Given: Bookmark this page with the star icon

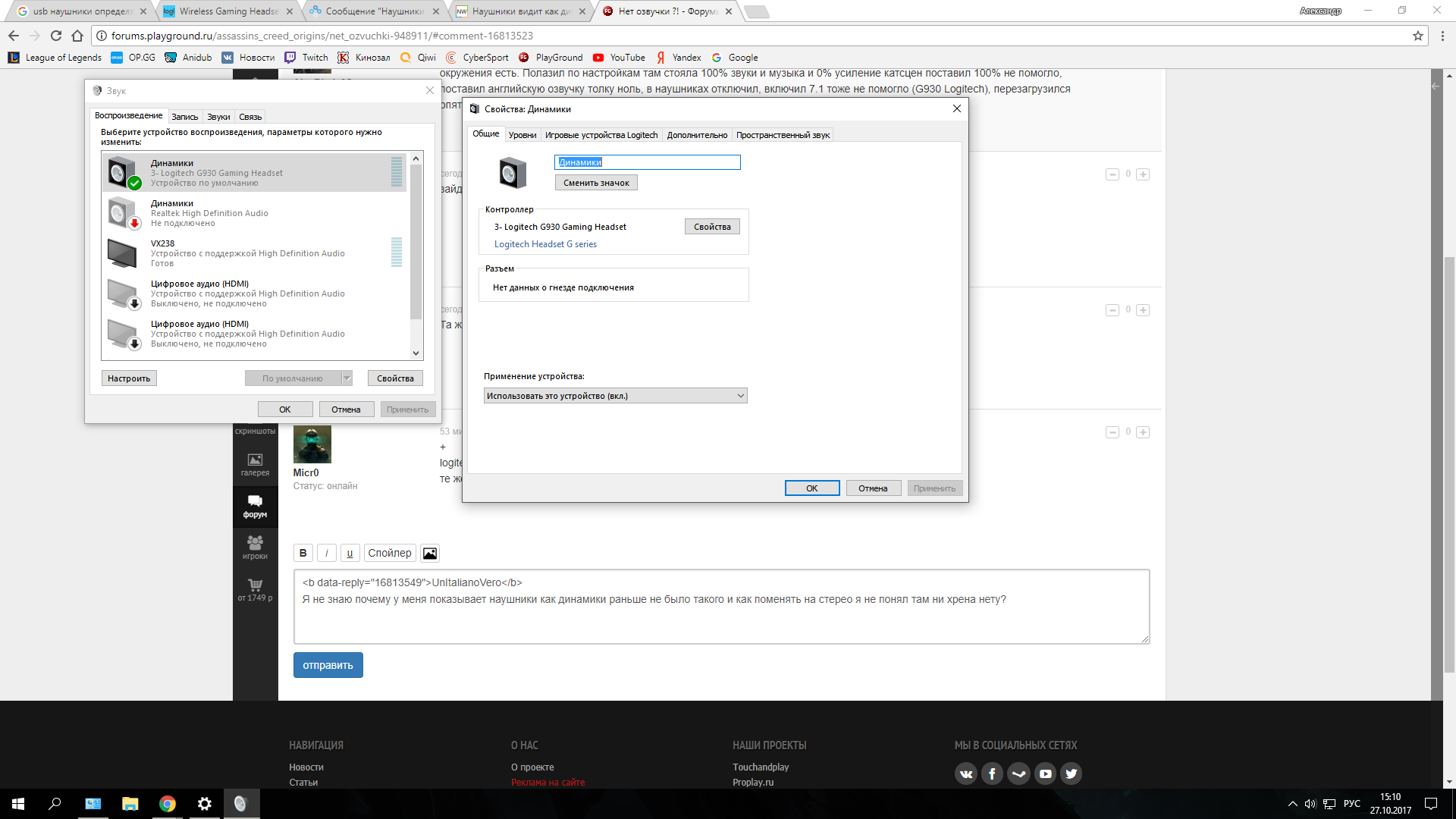Looking at the screenshot, I should coord(1417,36).
